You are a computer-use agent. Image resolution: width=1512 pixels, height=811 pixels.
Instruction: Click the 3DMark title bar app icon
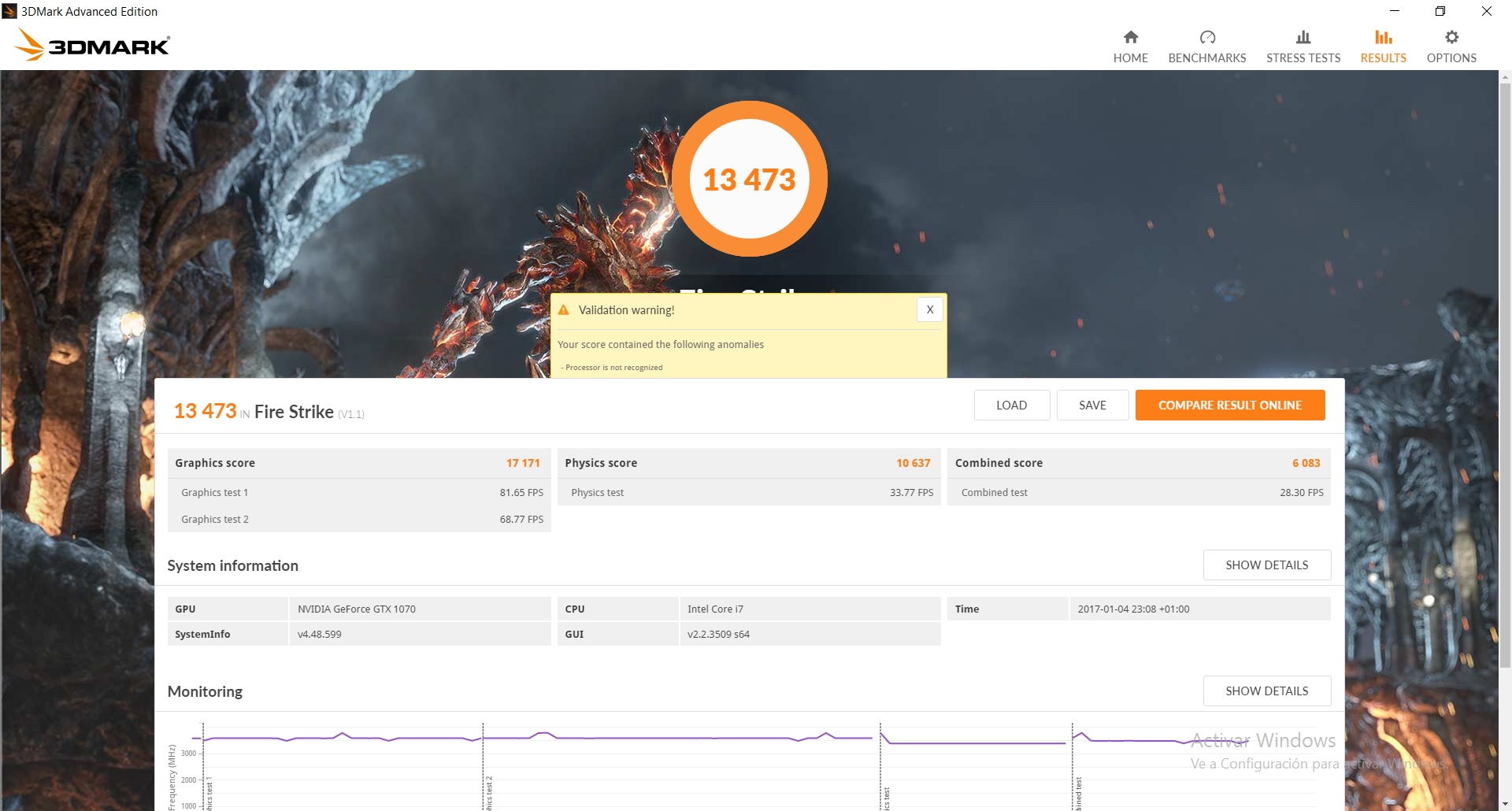9,11
